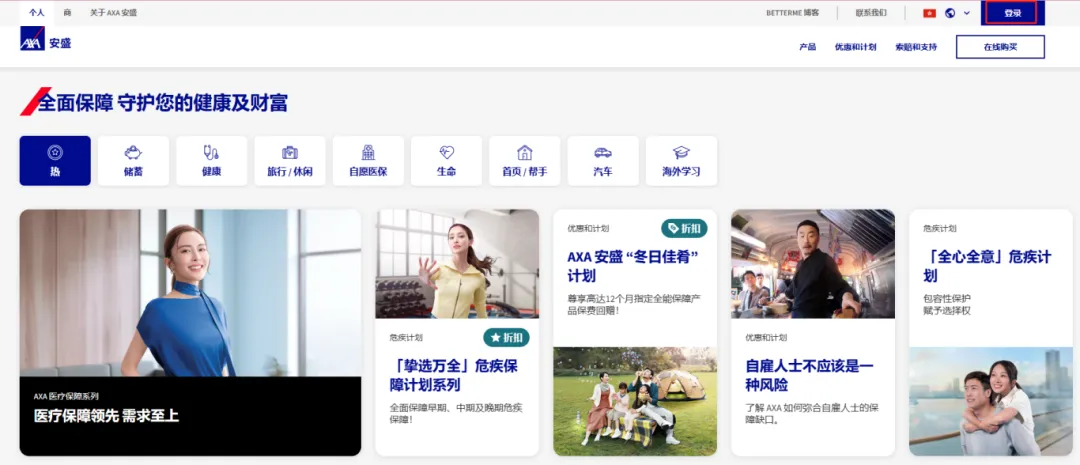Click 危疾计划 label on 全心全意 card
1080x465 pixels.
pos(939,228)
